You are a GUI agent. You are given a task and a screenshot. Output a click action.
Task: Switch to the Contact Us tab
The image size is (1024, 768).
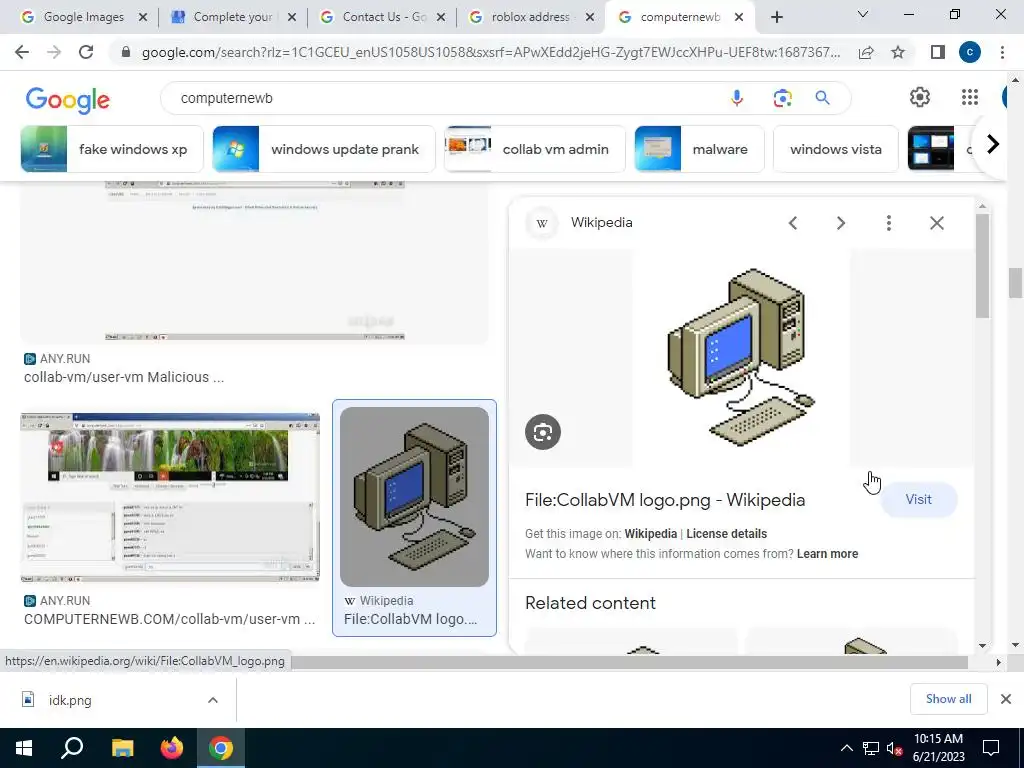[x=384, y=17]
